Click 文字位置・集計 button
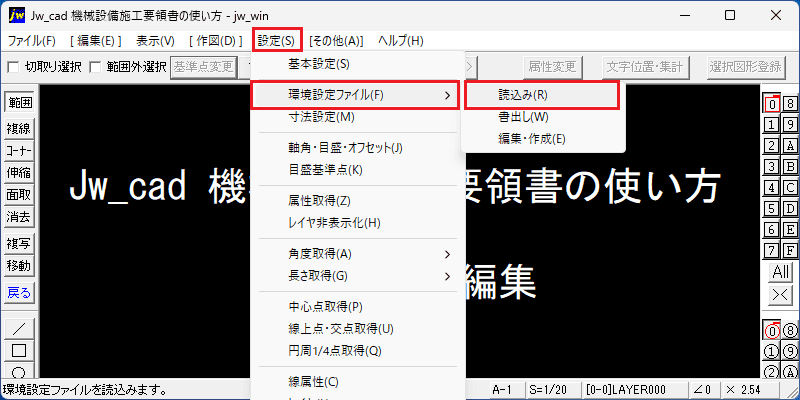The image size is (800, 400). (645, 67)
